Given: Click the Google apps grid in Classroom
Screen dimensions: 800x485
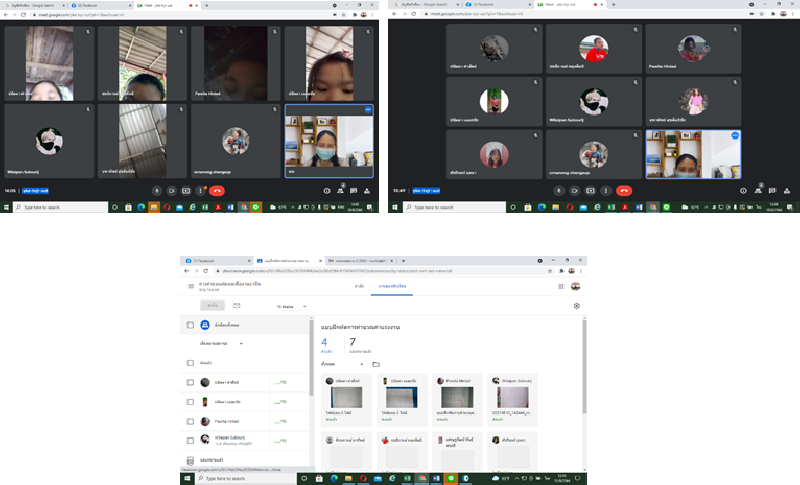Looking at the screenshot, I should [x=561, y=286].
